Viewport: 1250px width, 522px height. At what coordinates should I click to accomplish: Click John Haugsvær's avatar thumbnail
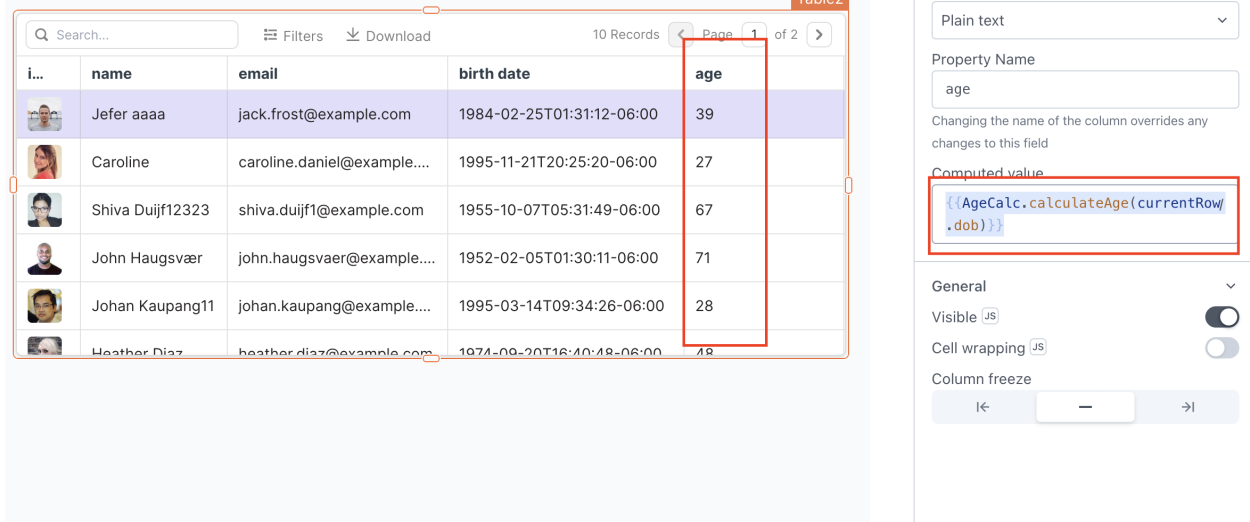pos(45,258)
